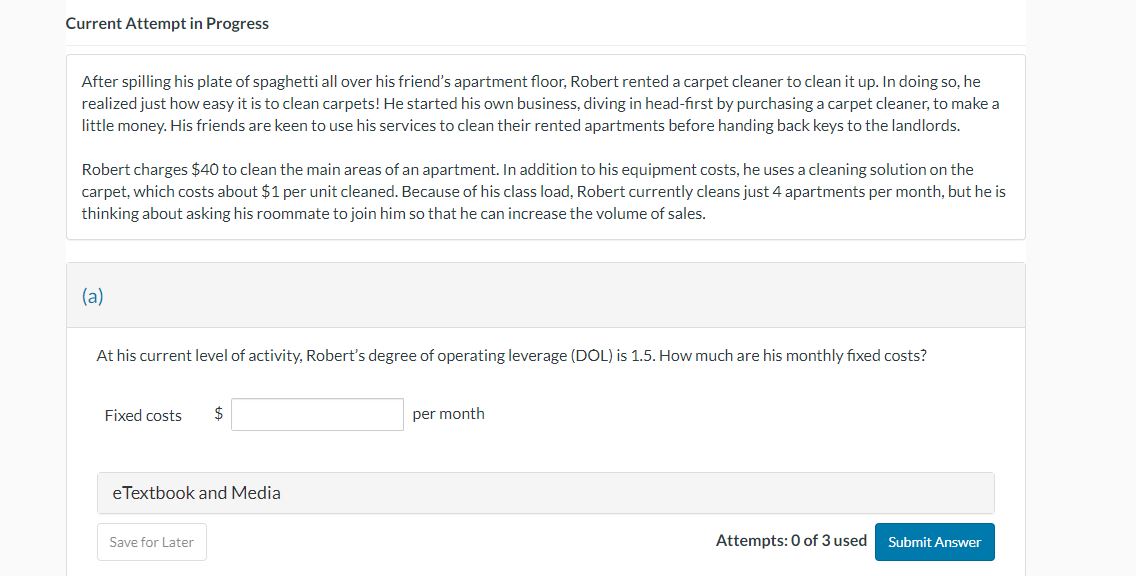Expand the eTextbook and Media section

point(196,492)
